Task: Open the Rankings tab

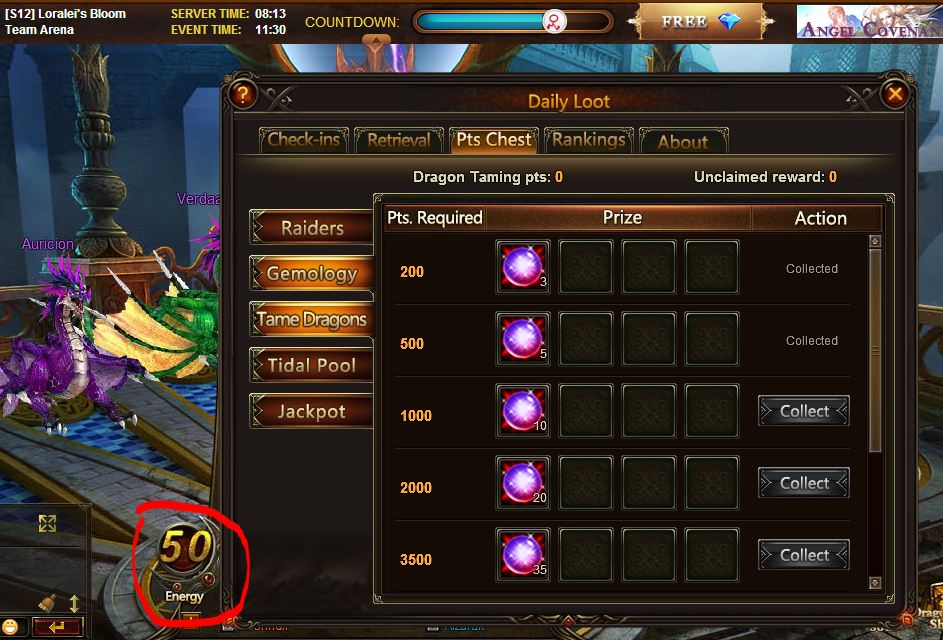Action: click(x=589, y=141)
